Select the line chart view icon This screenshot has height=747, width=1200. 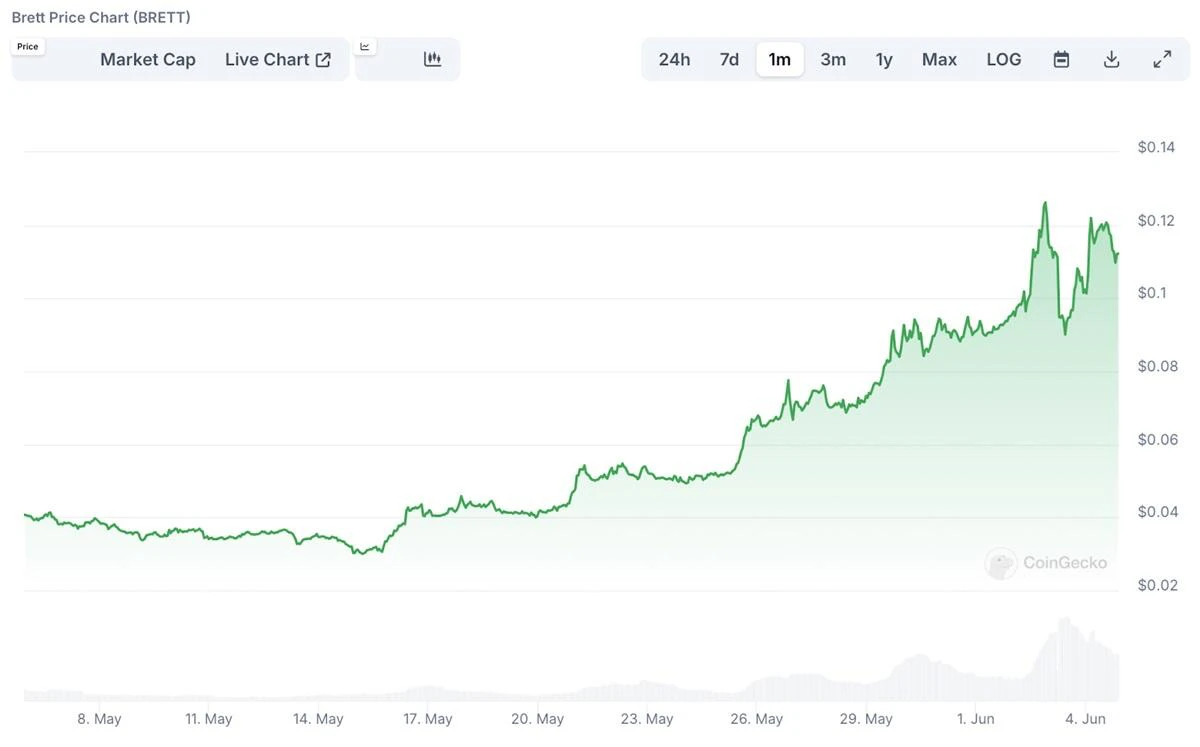(365, 47)
